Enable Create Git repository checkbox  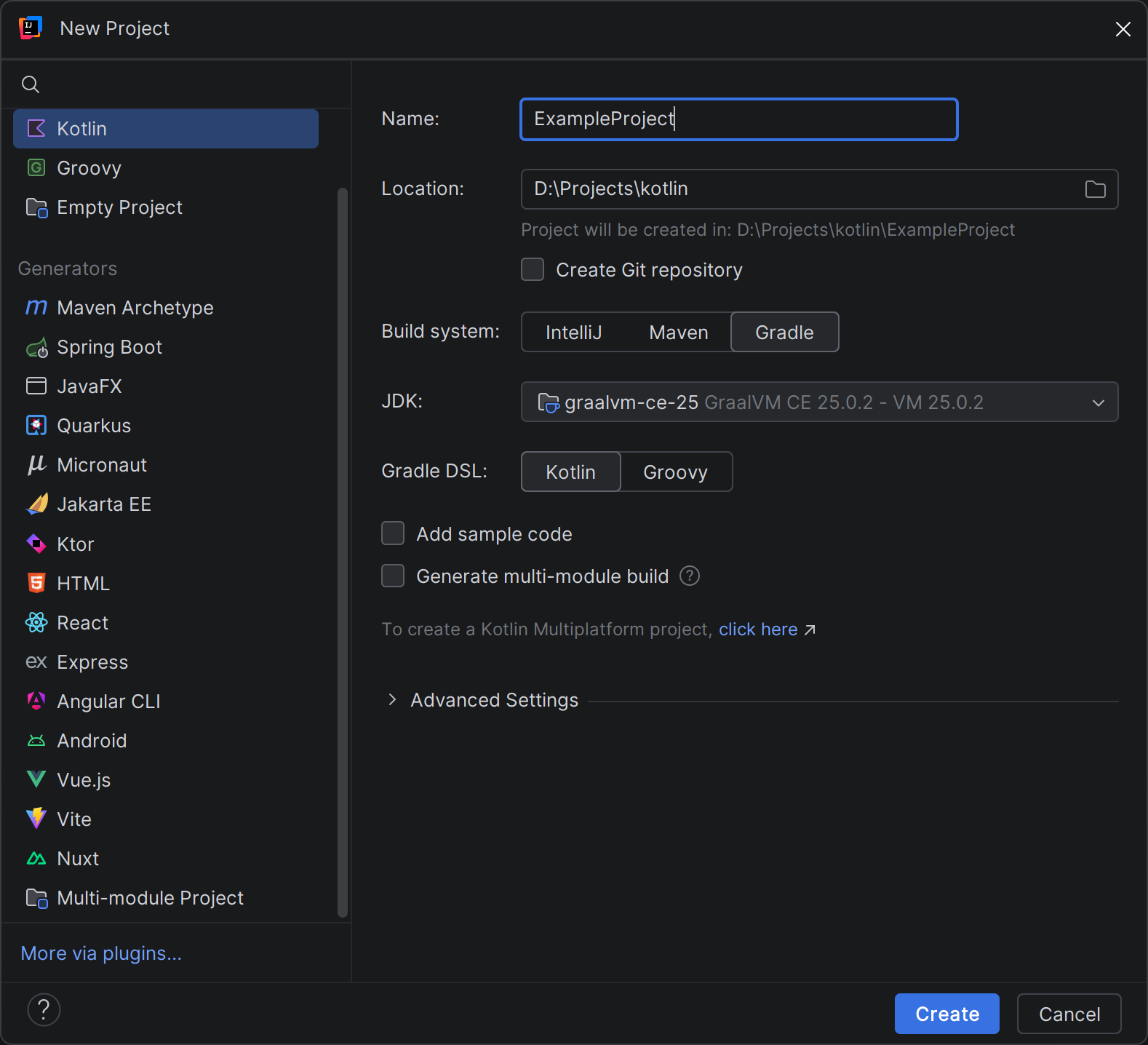(x=533, y=269)
